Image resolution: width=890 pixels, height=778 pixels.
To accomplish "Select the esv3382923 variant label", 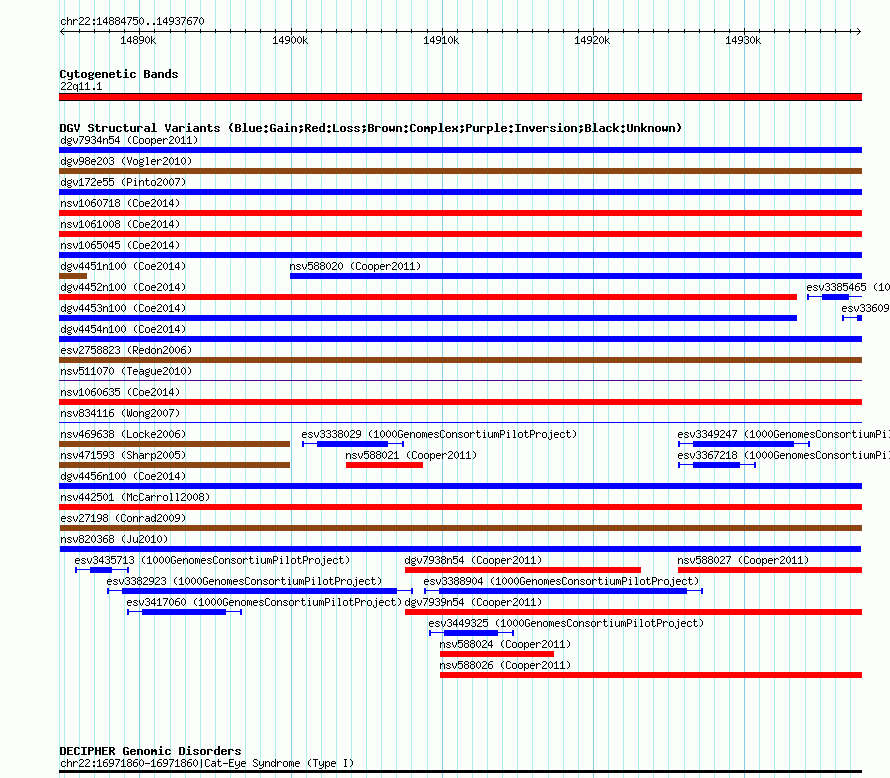I will 244,581.
